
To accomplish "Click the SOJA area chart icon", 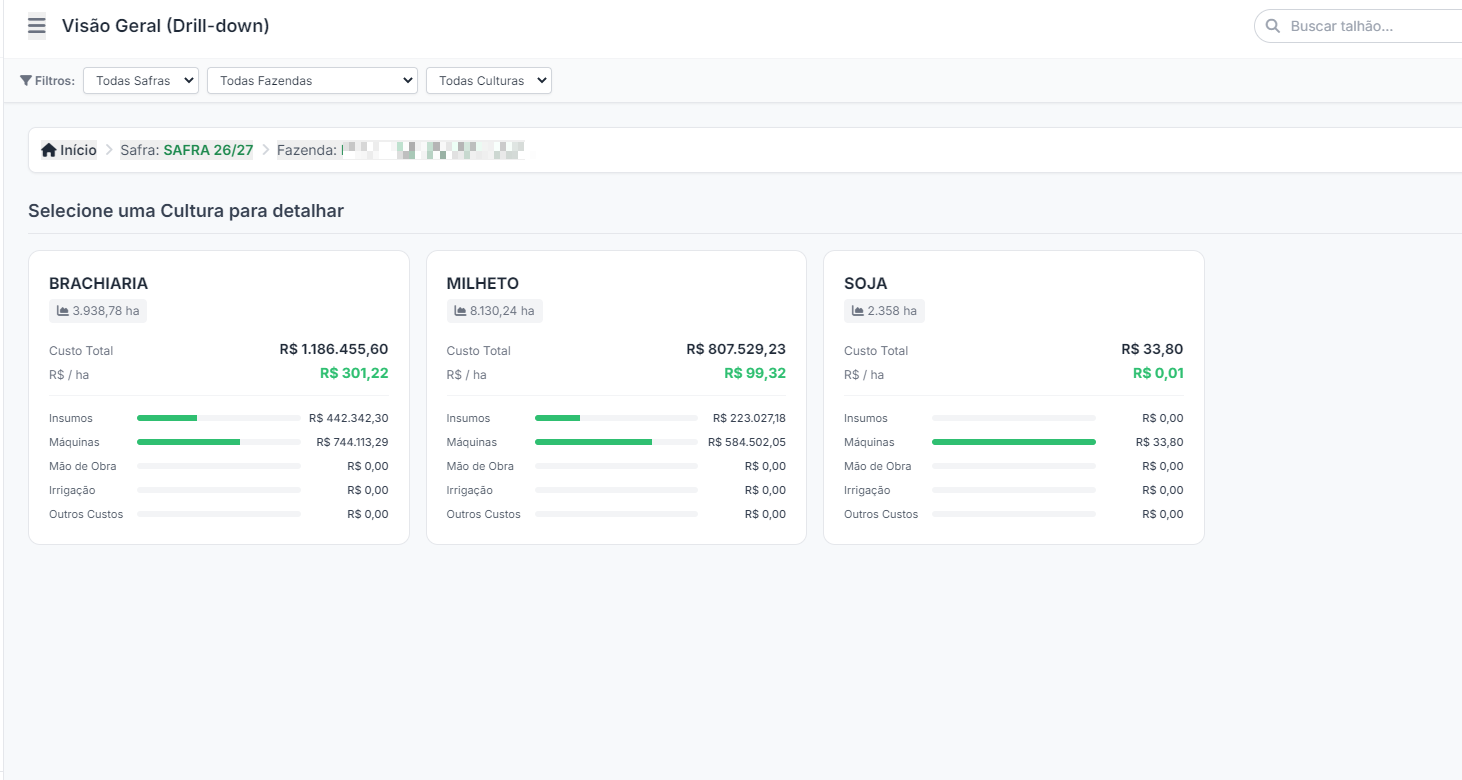I will tap(858, 311).
